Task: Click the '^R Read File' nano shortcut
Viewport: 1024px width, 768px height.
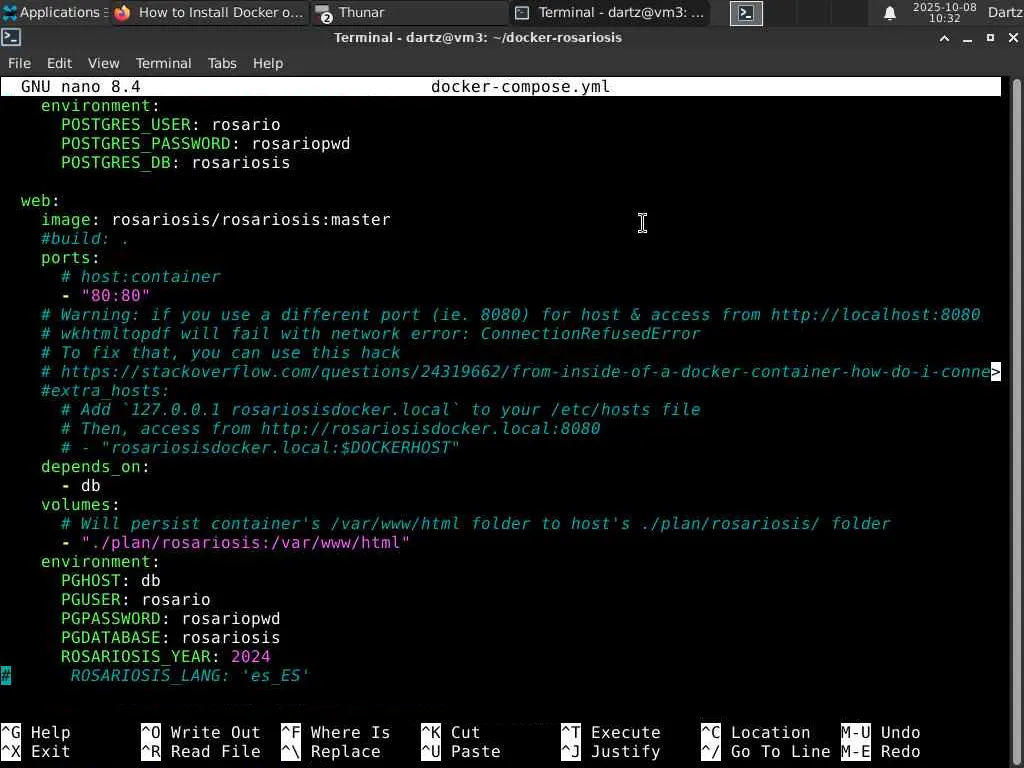Action: click(200, 752)
